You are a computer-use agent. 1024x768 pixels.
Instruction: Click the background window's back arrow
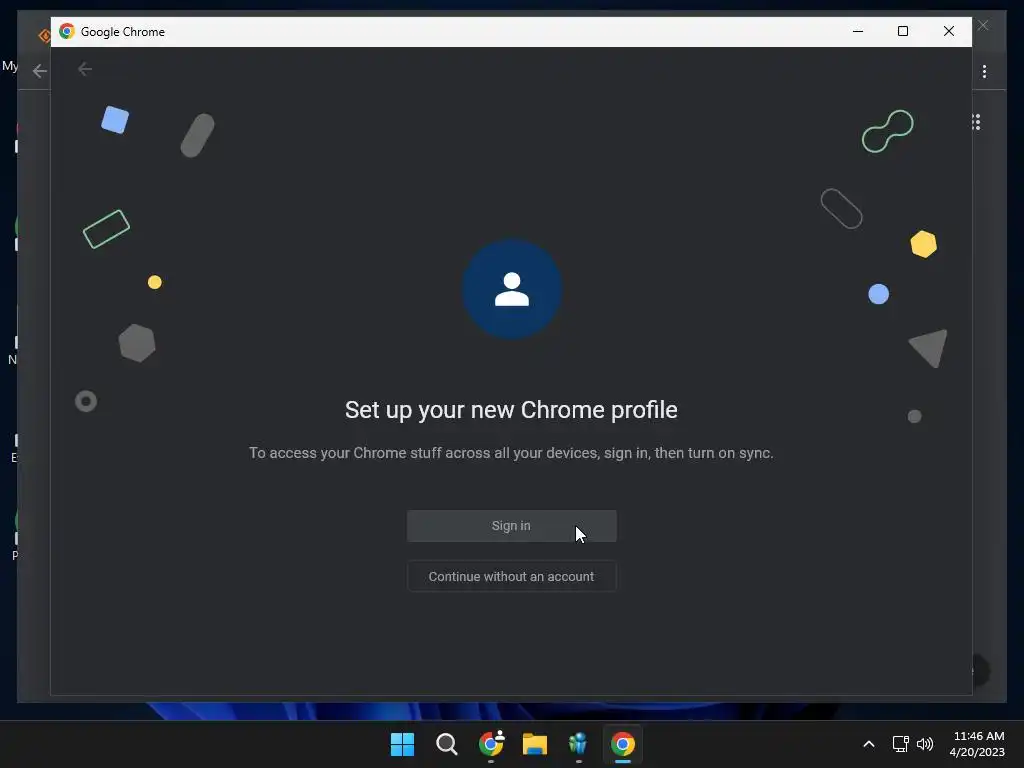(40, 71)
